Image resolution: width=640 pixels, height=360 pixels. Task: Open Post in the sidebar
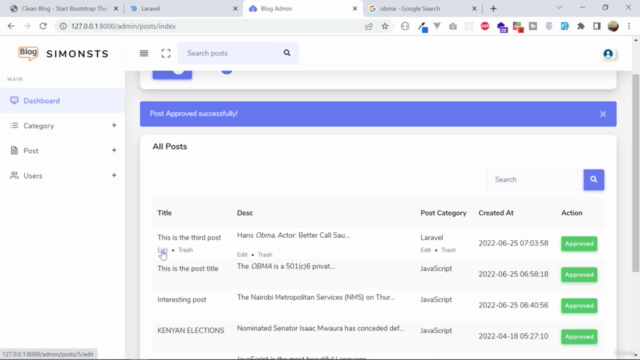coord(62,151)
